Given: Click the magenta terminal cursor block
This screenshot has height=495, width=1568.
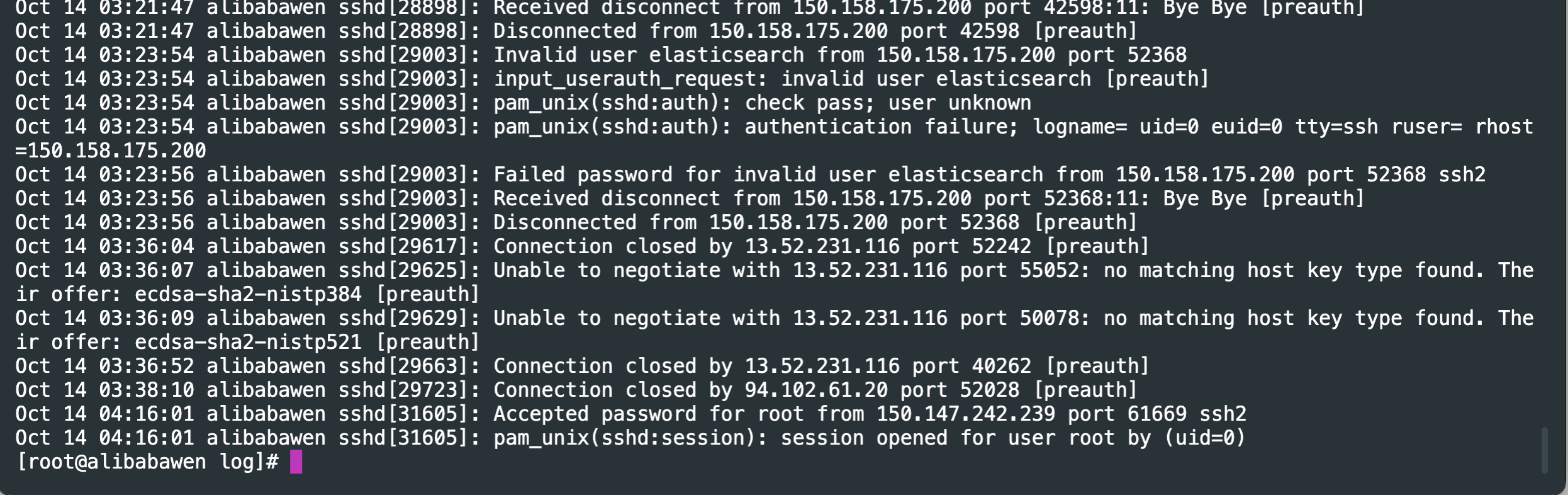Looking at the screenshot, I should [296, 462].
